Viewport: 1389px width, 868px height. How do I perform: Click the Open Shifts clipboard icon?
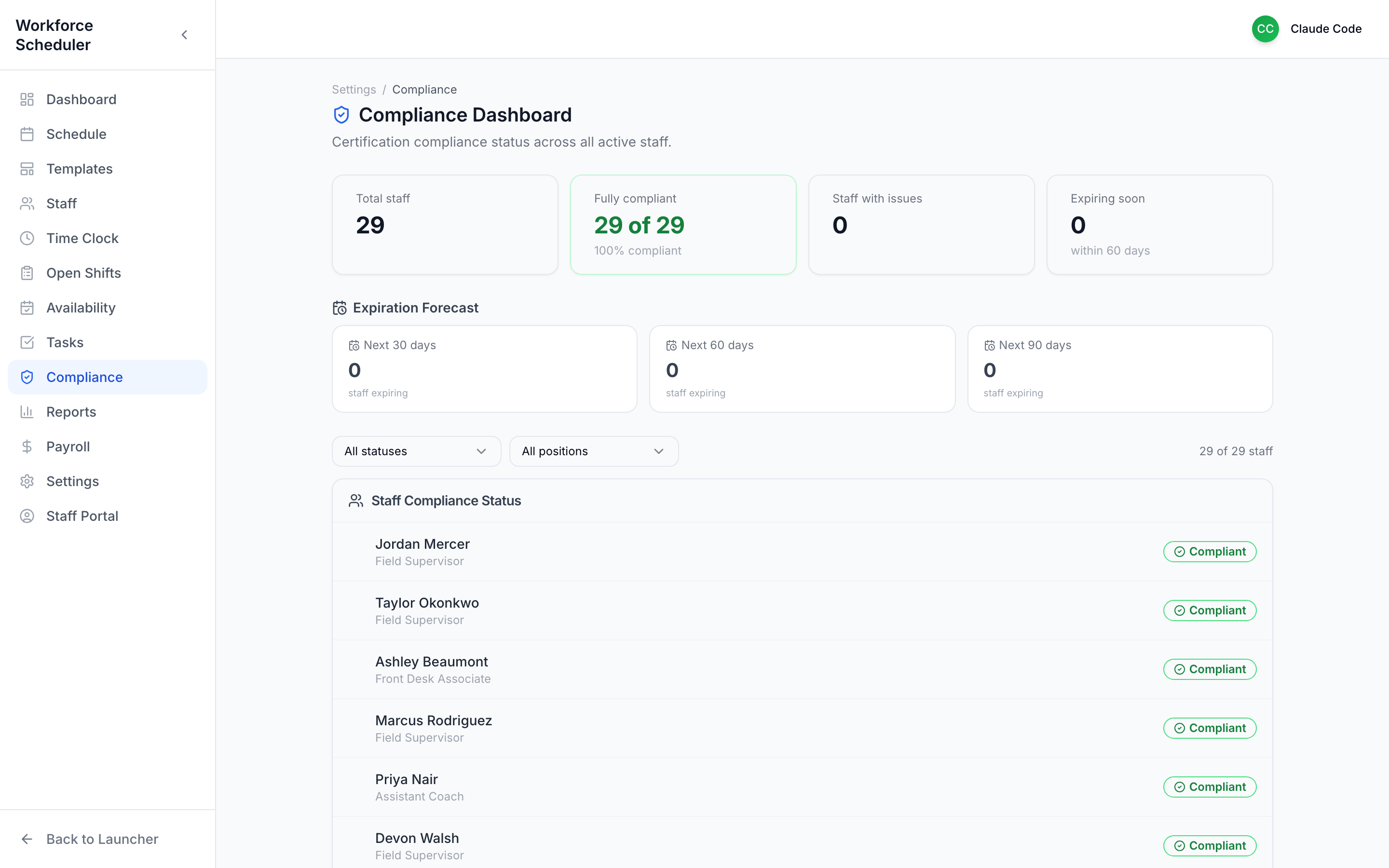pyautogui.click(x=27, y=273)
